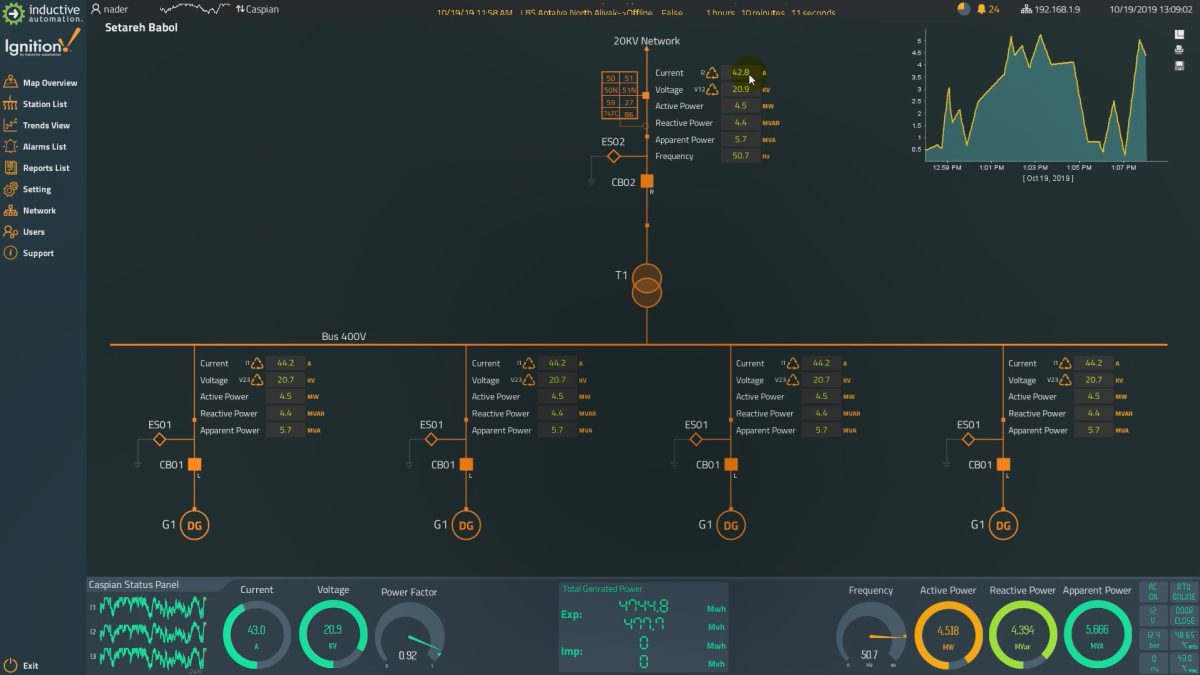Go to Station List in sidebar
Image resolution: width=1200 pixels, height=675 pixels.
coord(36,104)
